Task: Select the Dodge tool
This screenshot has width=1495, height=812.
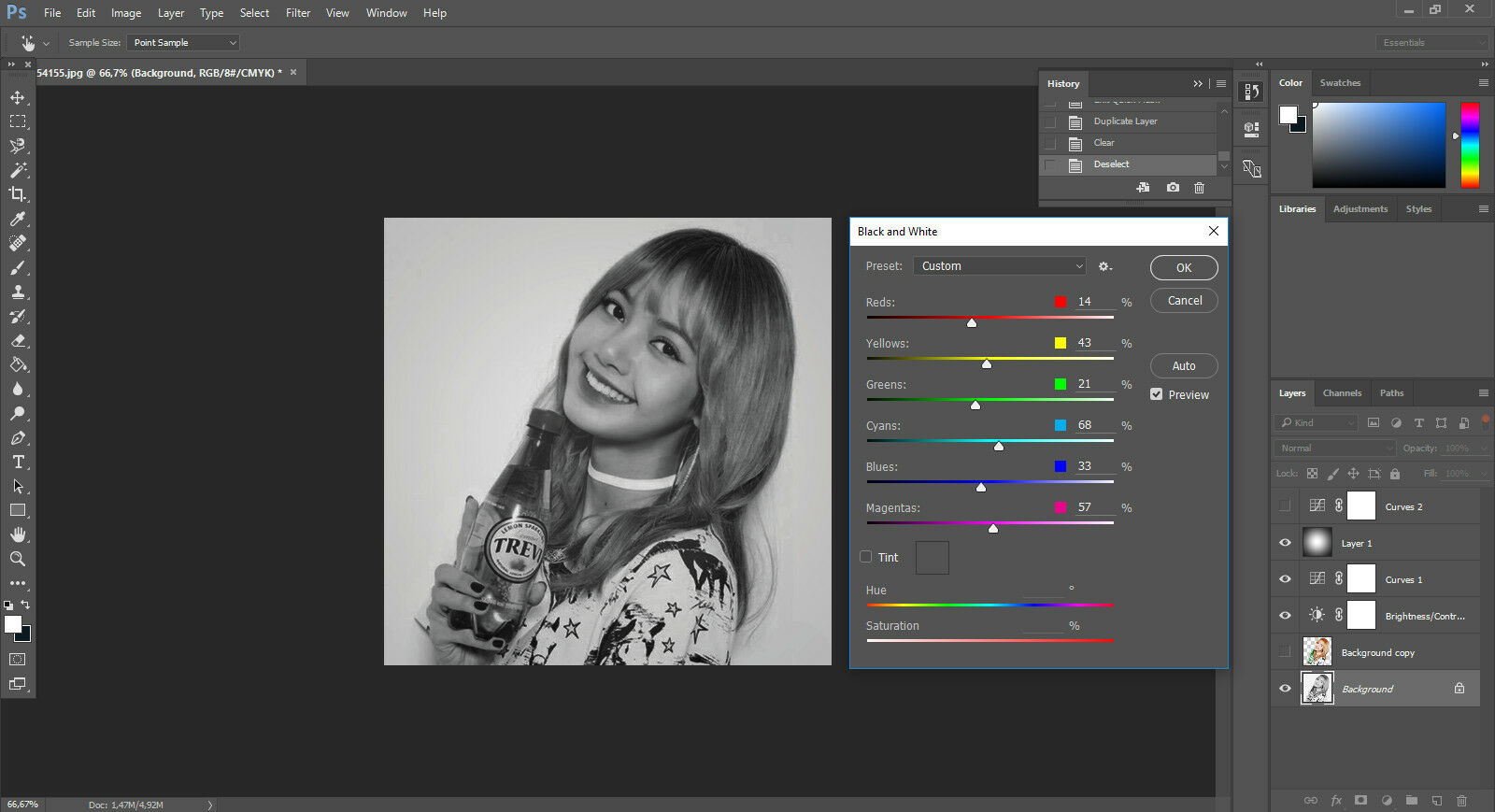Action: point(18,413)
